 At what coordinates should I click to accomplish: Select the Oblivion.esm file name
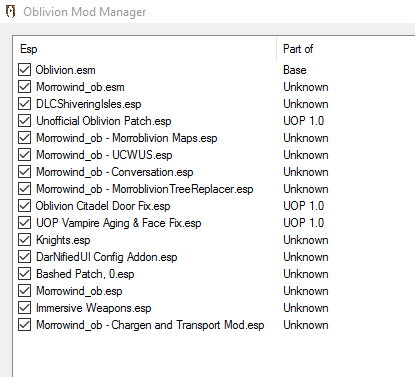[66, 70]
